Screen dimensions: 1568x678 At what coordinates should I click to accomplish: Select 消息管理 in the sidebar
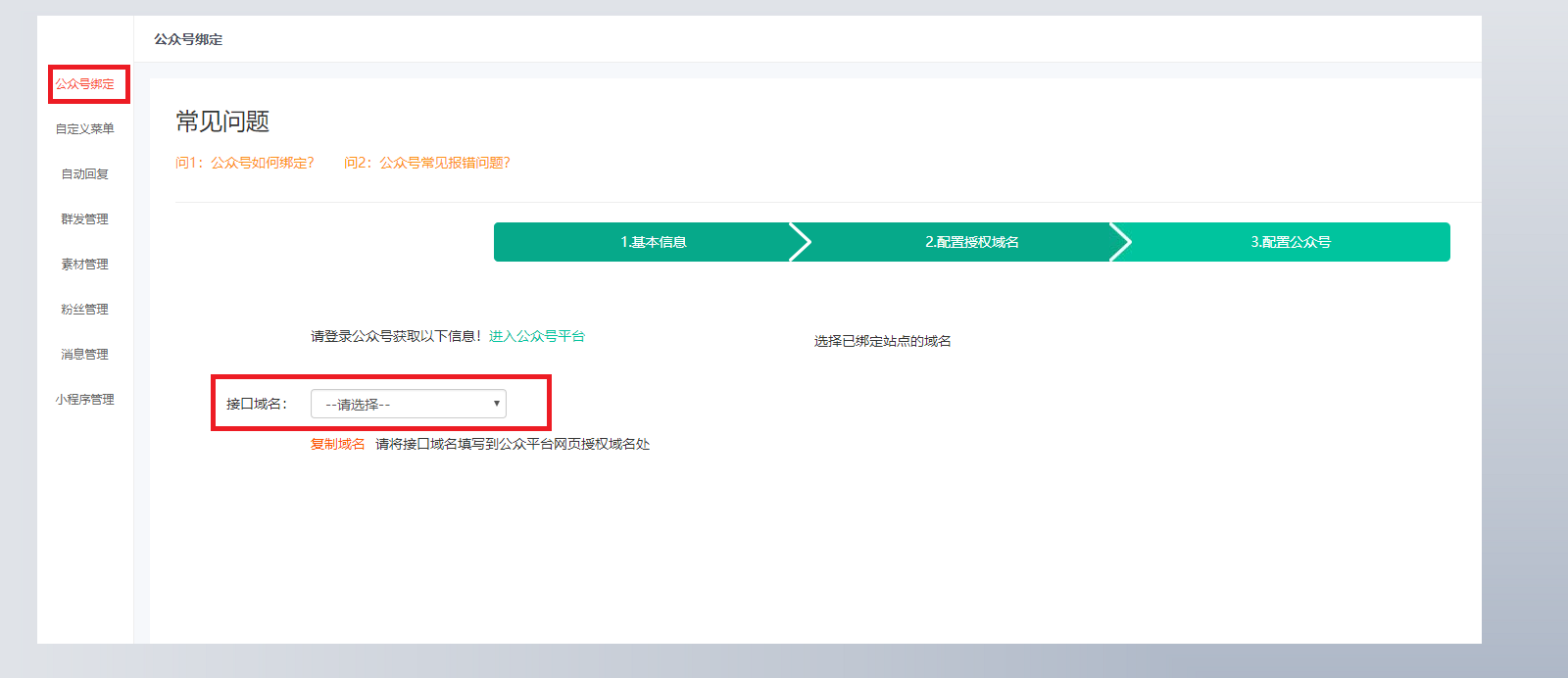(85, 355)
